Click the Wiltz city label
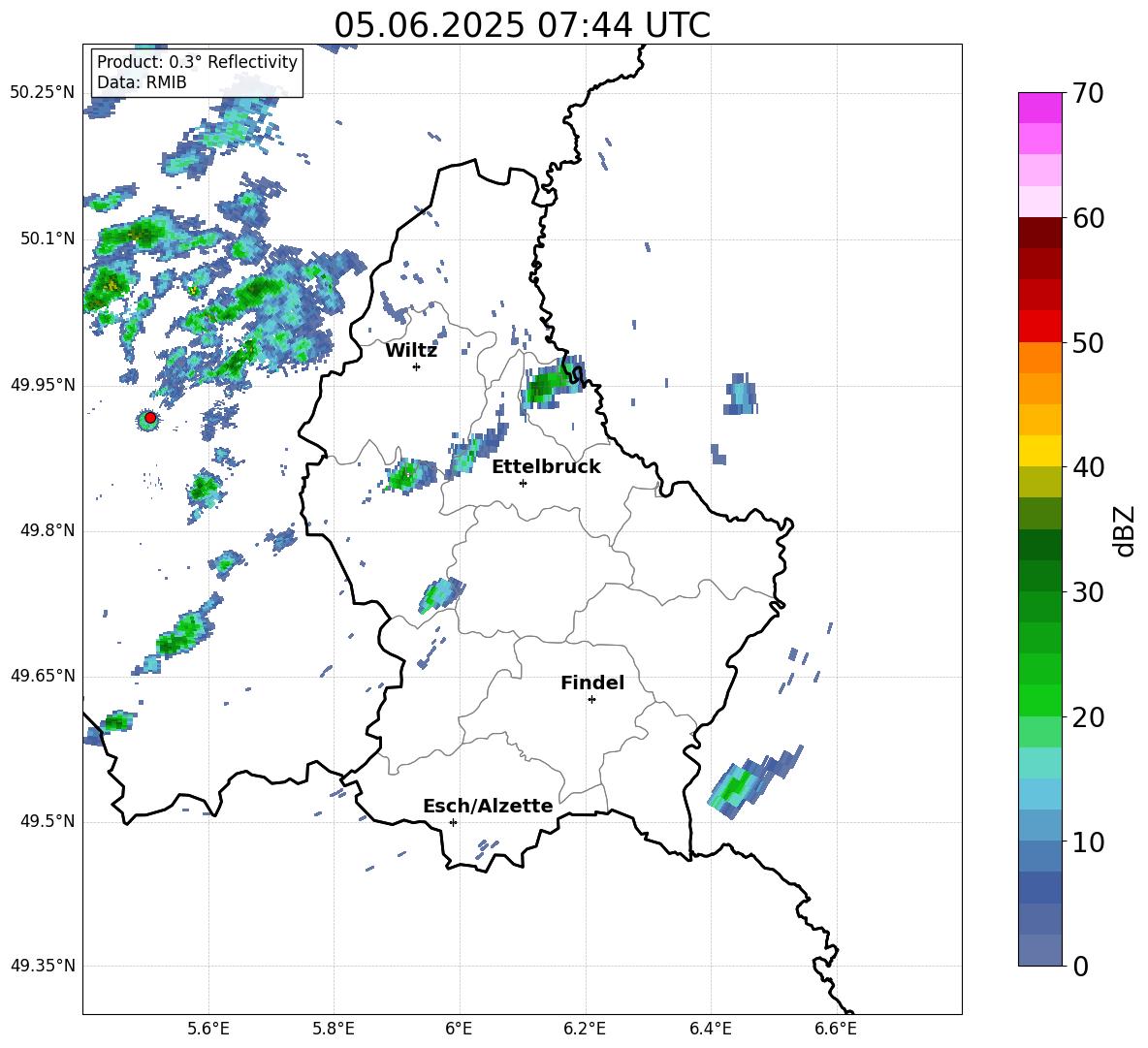The width and height of the screenshot is (1148, 1048). (x=411, y=351)
